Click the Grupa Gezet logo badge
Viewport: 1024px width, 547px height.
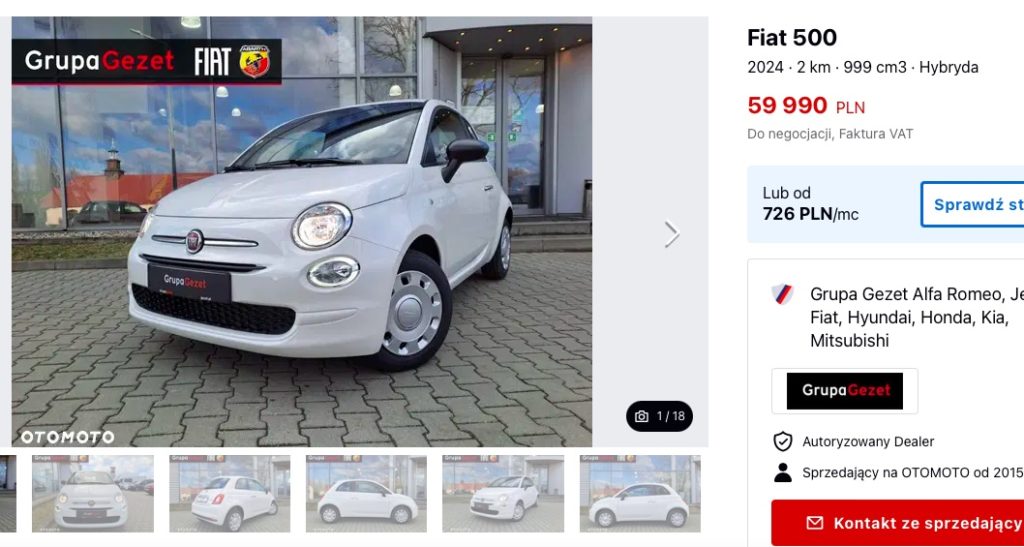[844, 391]
